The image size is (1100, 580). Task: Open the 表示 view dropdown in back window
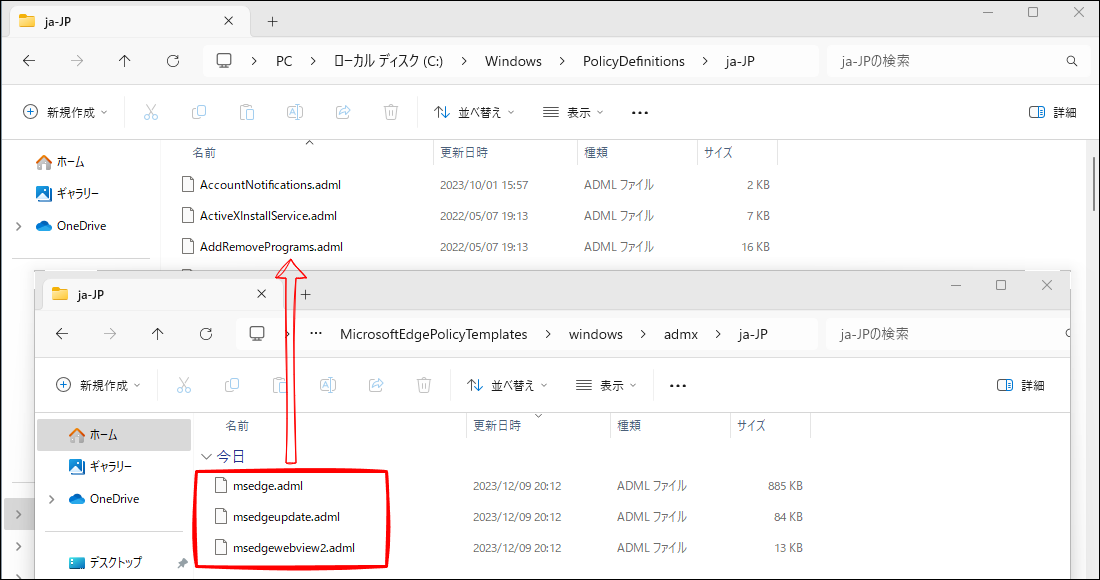coord(575,113)
